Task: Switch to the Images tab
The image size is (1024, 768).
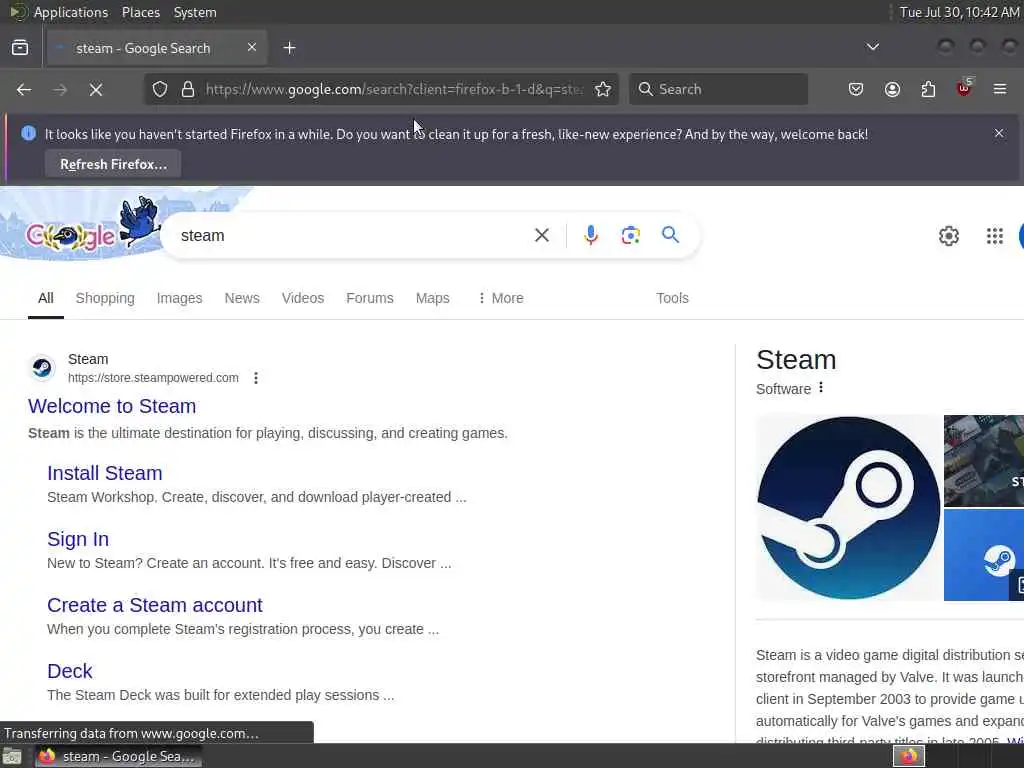Action: click(180, 298)
